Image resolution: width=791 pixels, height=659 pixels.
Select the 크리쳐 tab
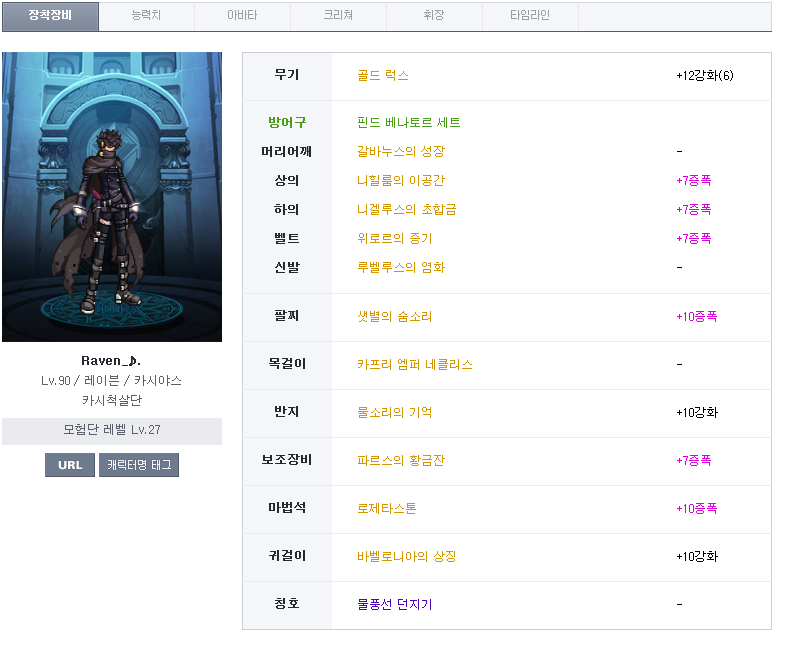[x=338, y=16]
